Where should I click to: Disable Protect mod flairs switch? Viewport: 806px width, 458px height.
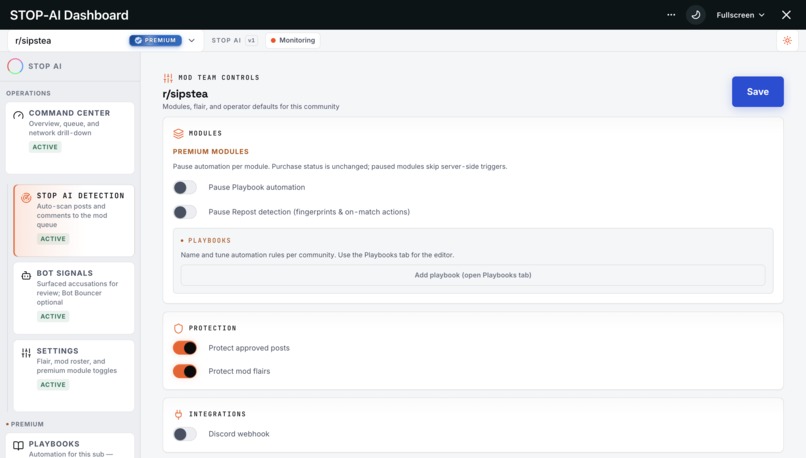tap(185, 371)
